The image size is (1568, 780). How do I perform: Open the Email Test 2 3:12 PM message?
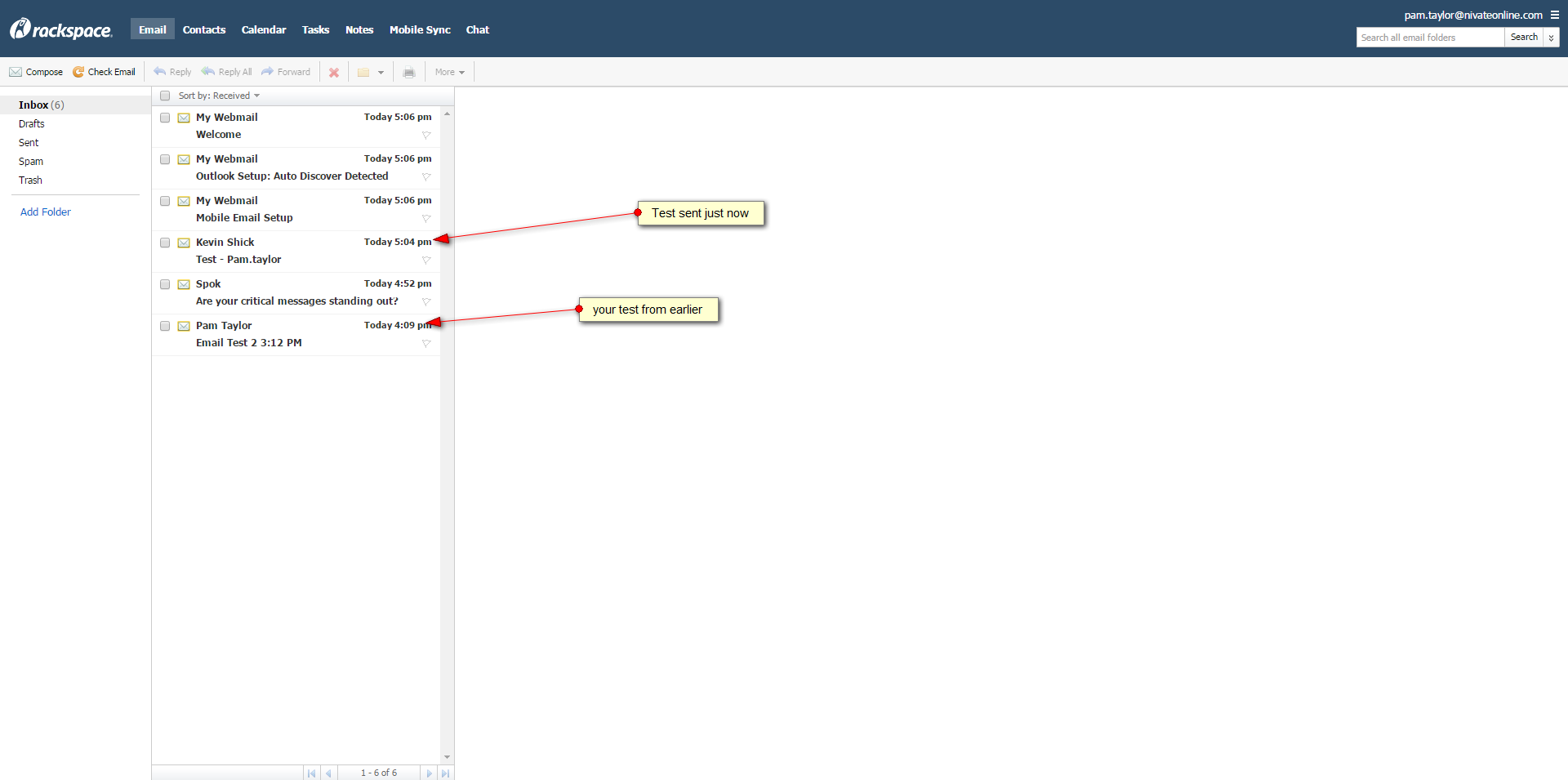tap(296, 335)
